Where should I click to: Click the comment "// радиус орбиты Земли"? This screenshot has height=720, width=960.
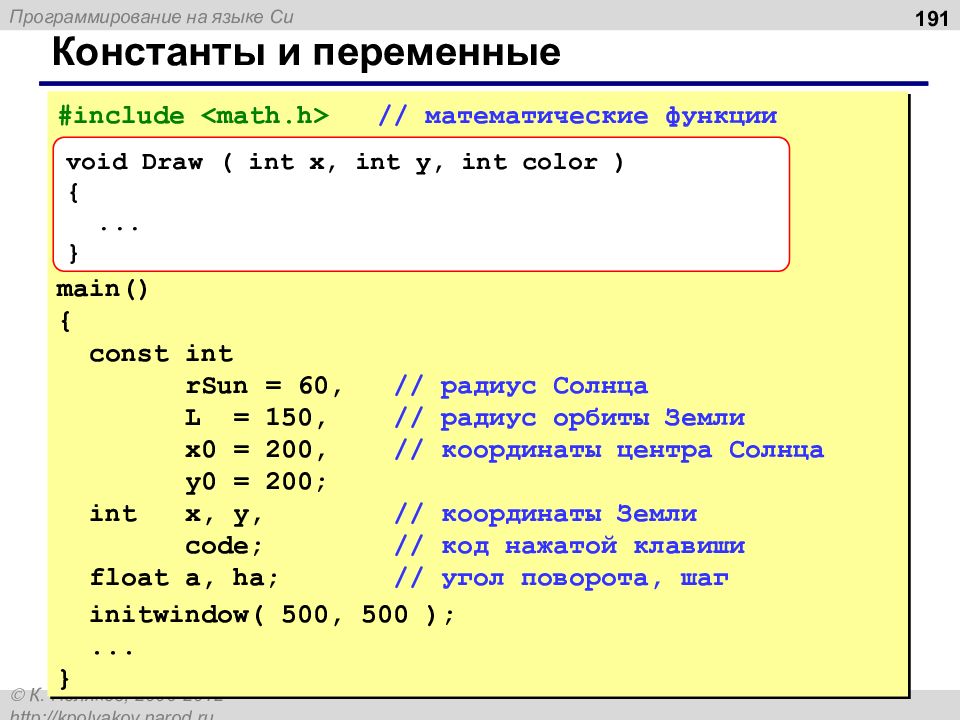570,418
